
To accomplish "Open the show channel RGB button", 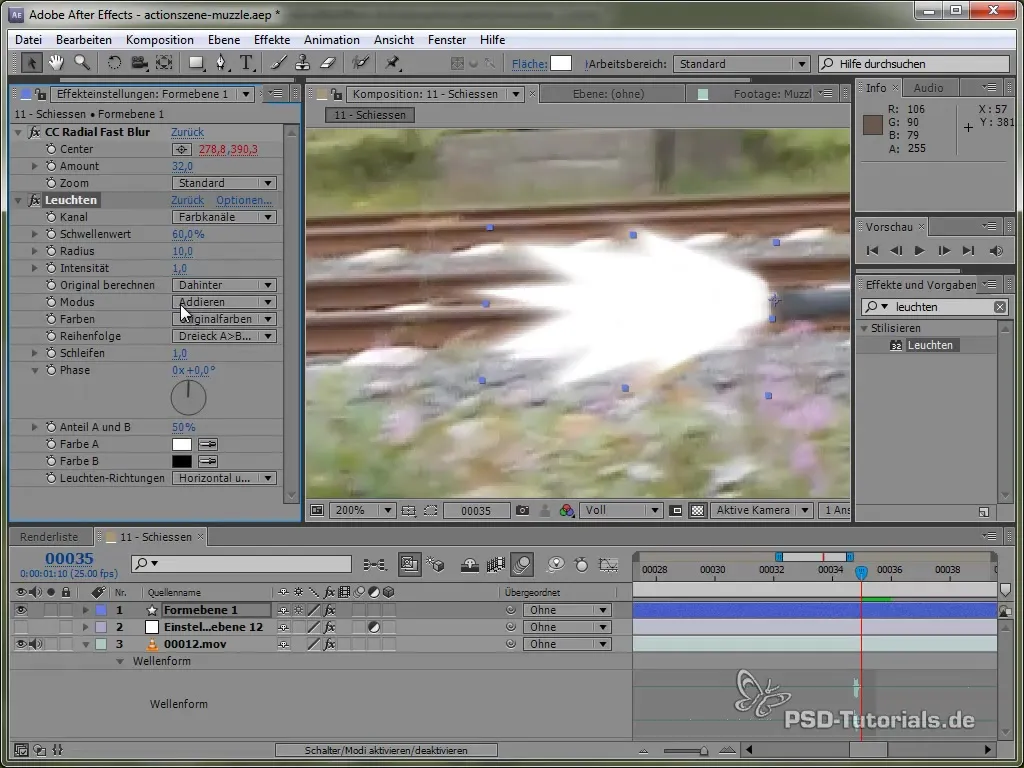I will pos(566,511).
